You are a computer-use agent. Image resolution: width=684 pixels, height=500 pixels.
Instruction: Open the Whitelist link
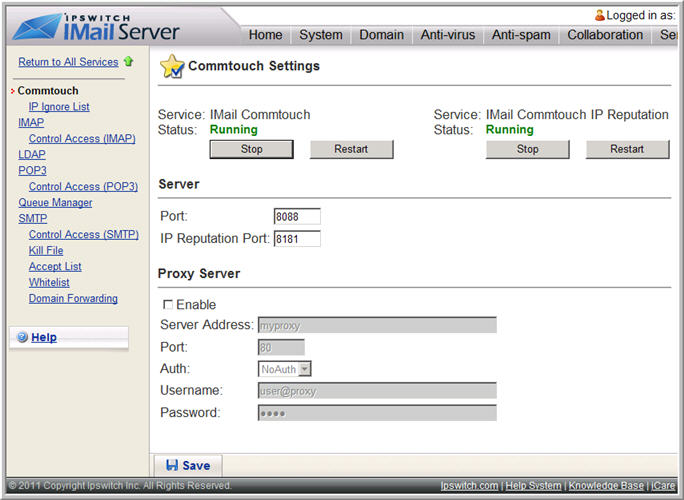coord(49,283)
